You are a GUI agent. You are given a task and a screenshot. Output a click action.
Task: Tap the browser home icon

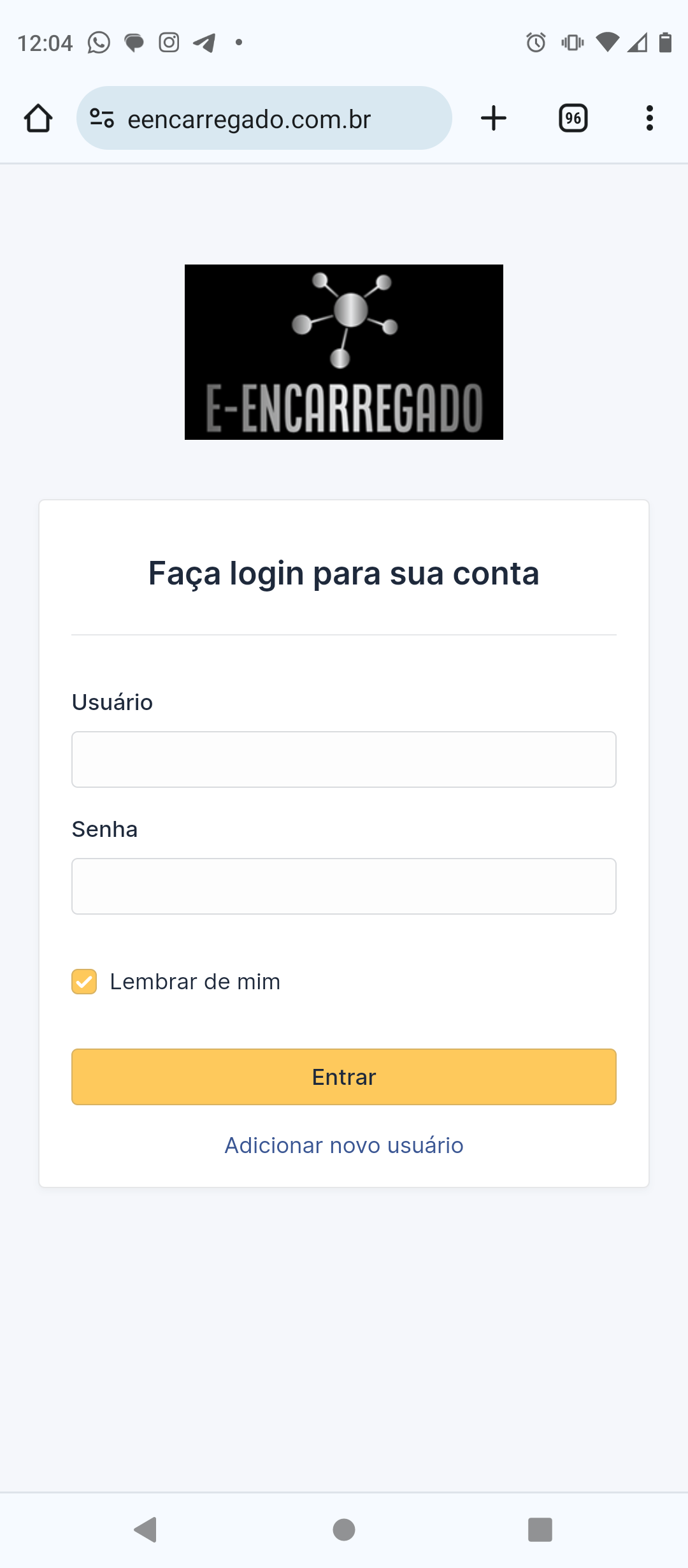(x=38, y=119)
